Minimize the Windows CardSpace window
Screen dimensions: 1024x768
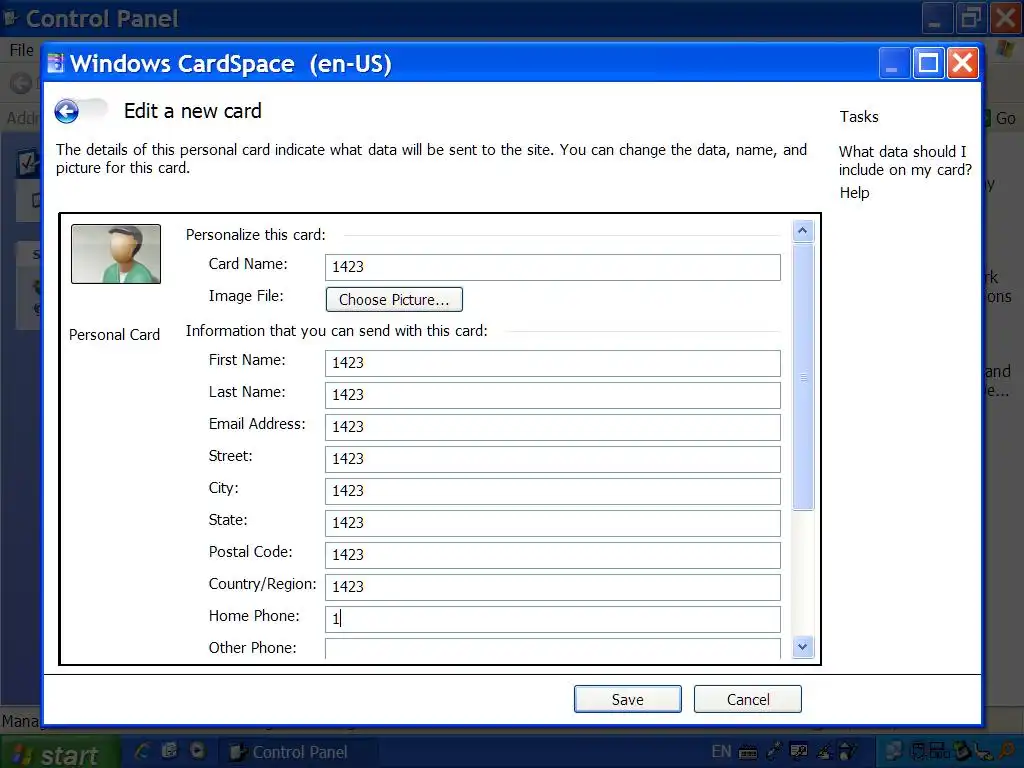(x=893, y=63)
